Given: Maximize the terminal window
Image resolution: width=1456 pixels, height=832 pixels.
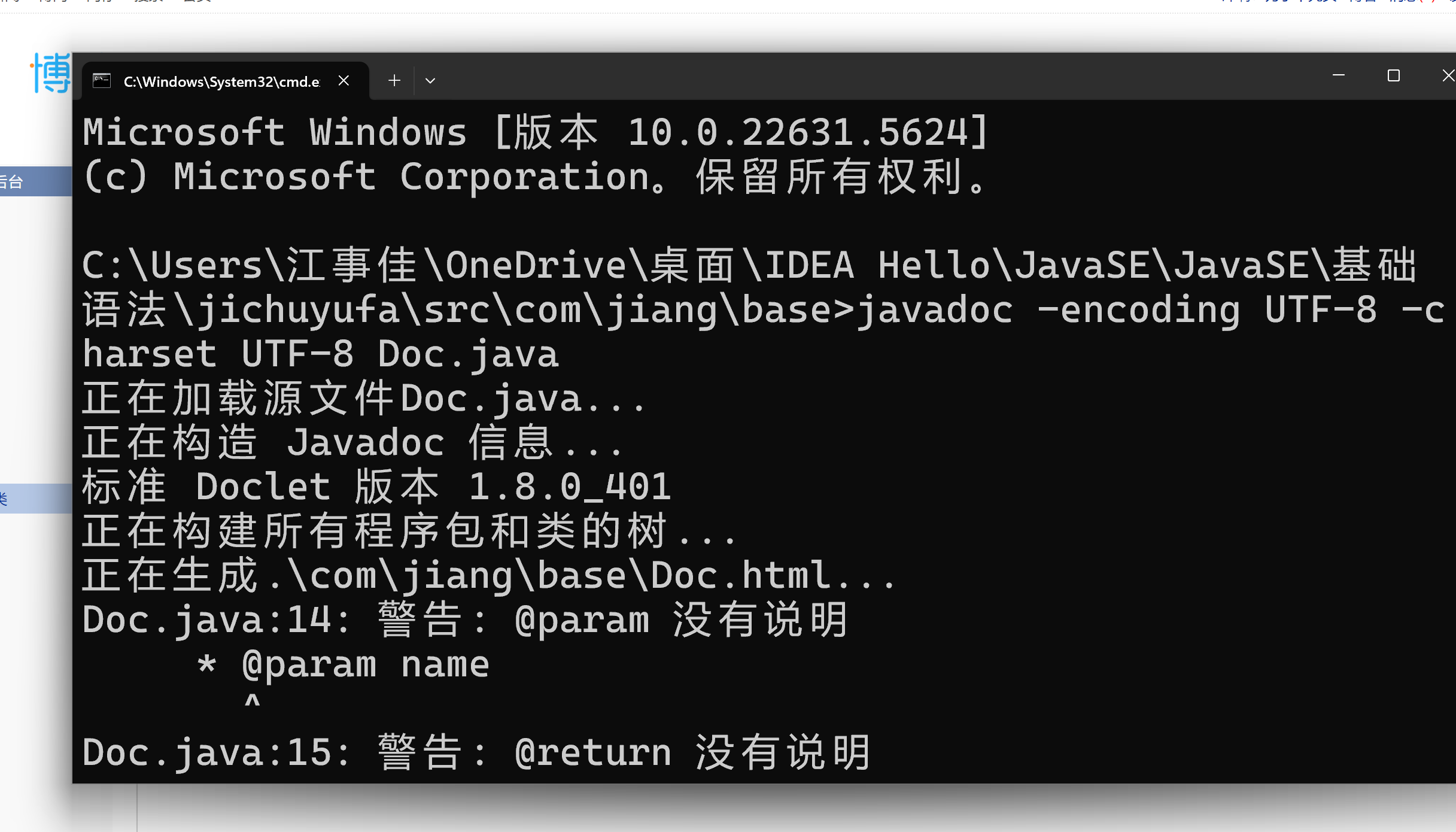Looking at the screenshot, I should (x=1393, y=75).
